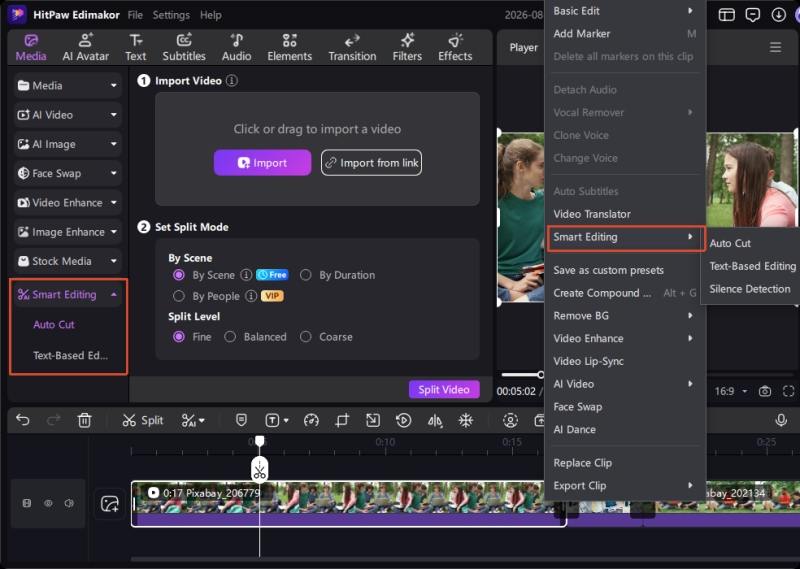Select the By People radio button
Viewport: 800px width, 569px height.
(179, 296)
